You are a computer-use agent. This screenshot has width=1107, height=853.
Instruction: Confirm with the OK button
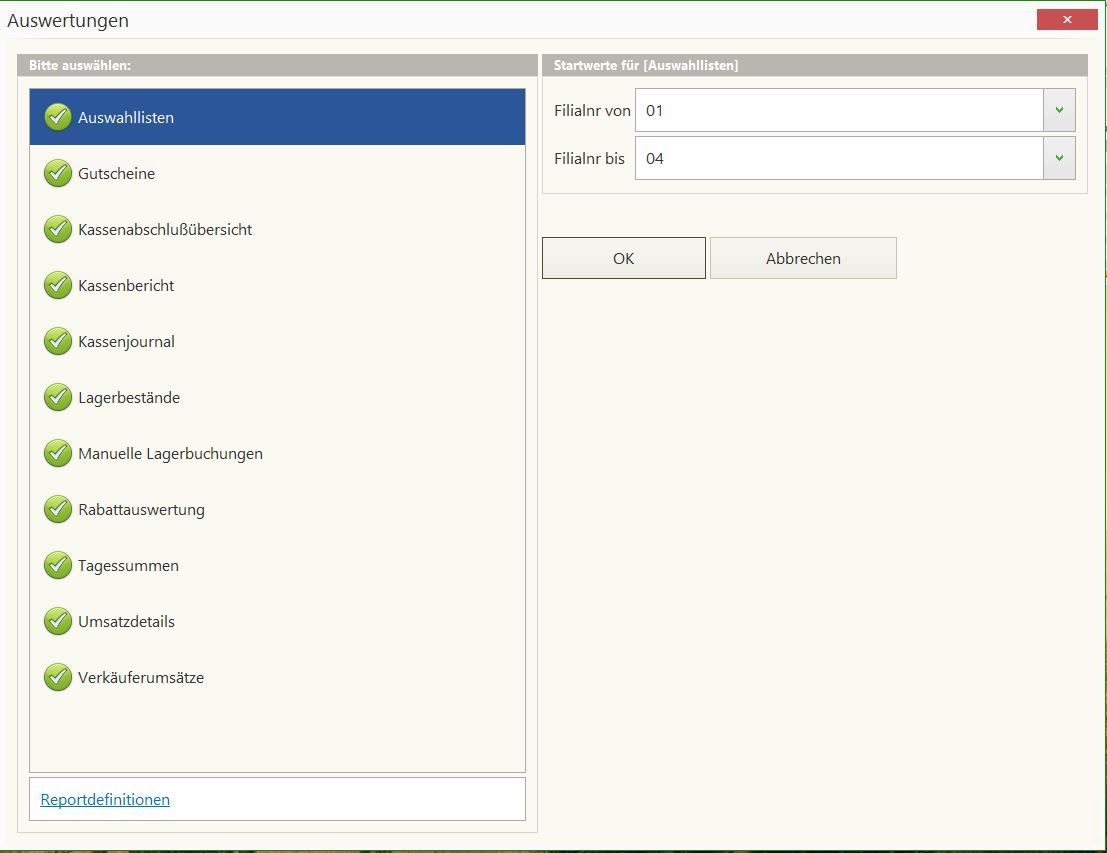pyautogui.click(x=623, y=258)
